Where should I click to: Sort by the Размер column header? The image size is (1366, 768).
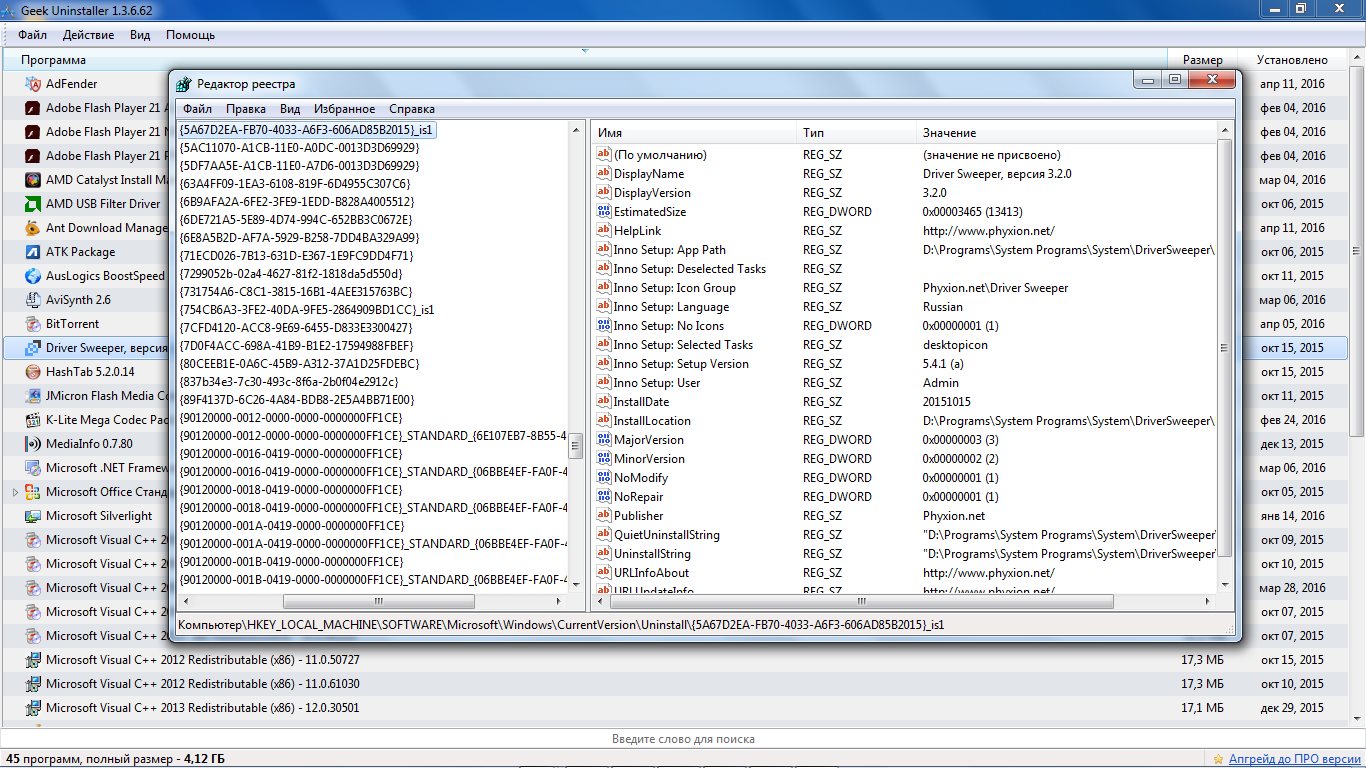tap(1201, 60)
